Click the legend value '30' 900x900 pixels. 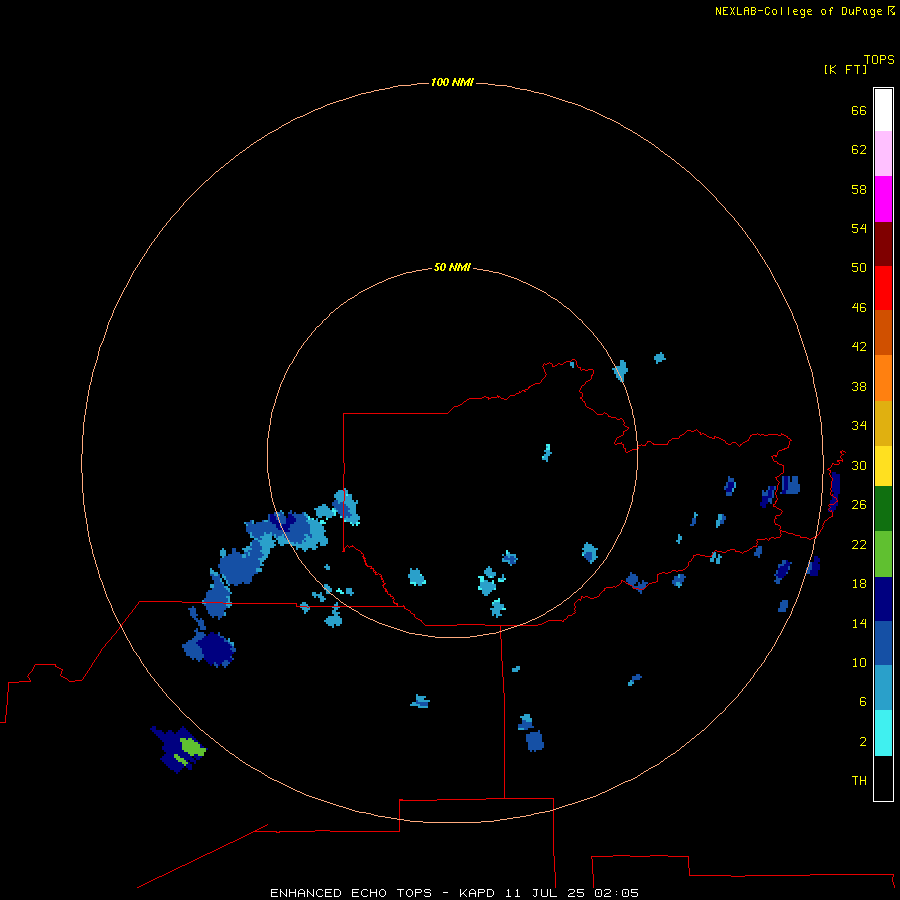pyautogui.click(x=859, y=465)
